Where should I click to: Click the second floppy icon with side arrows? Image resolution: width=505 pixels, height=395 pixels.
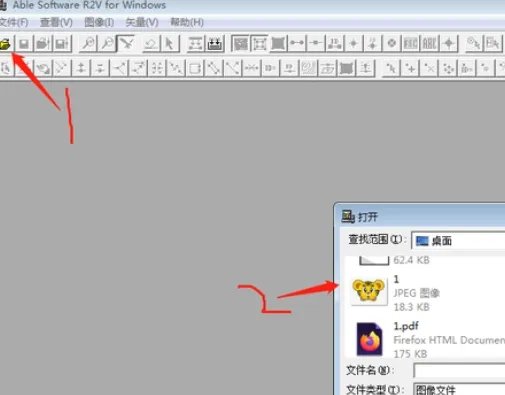[62, 44]
